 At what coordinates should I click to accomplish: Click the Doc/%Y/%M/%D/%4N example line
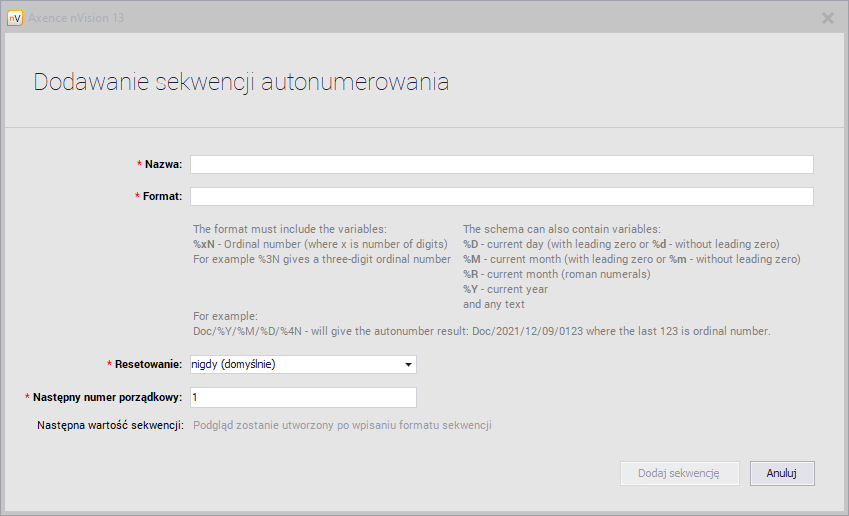(x=481, y=331)
